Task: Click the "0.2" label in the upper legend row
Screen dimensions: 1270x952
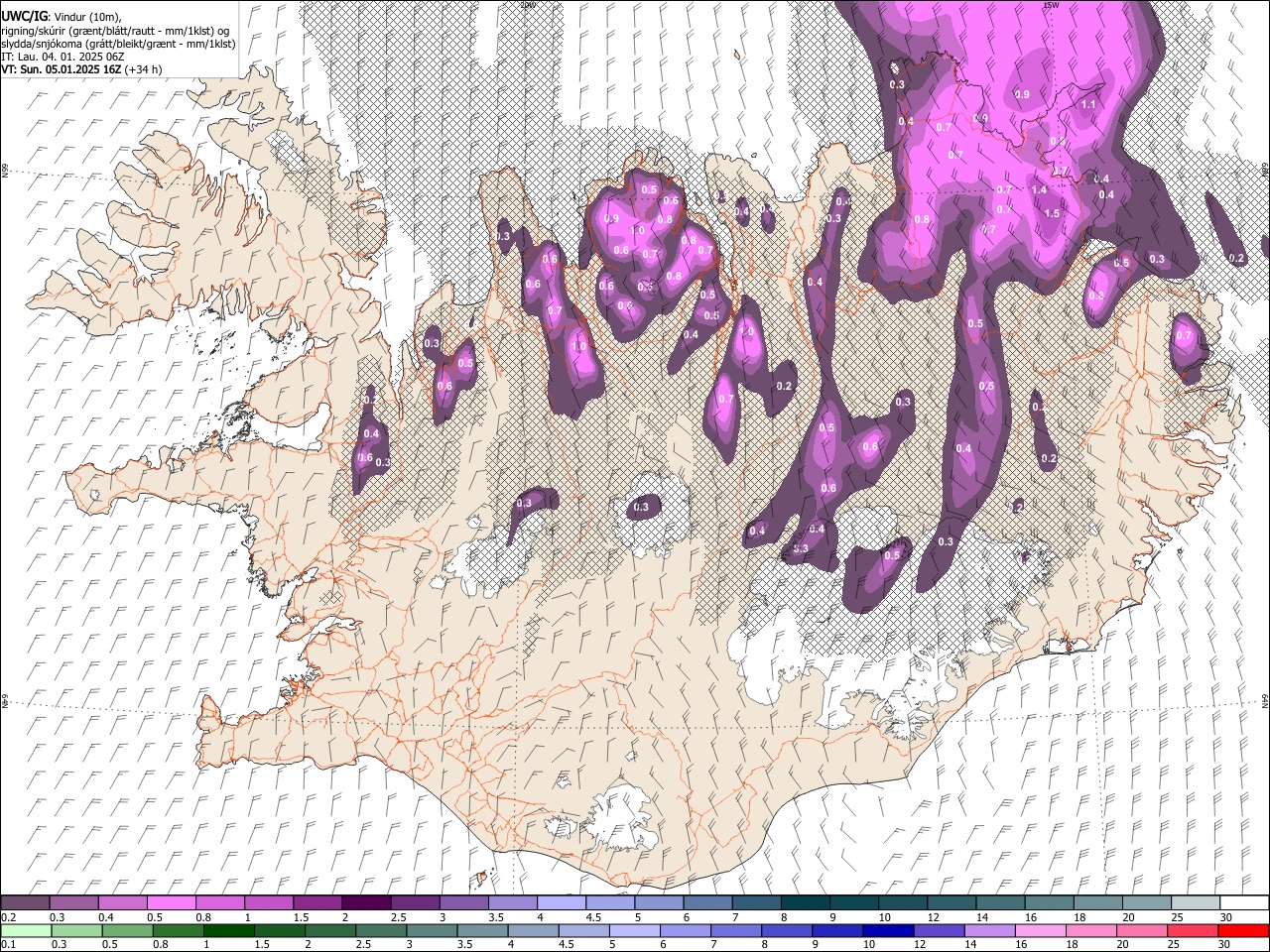Action: tap(9, 917)
